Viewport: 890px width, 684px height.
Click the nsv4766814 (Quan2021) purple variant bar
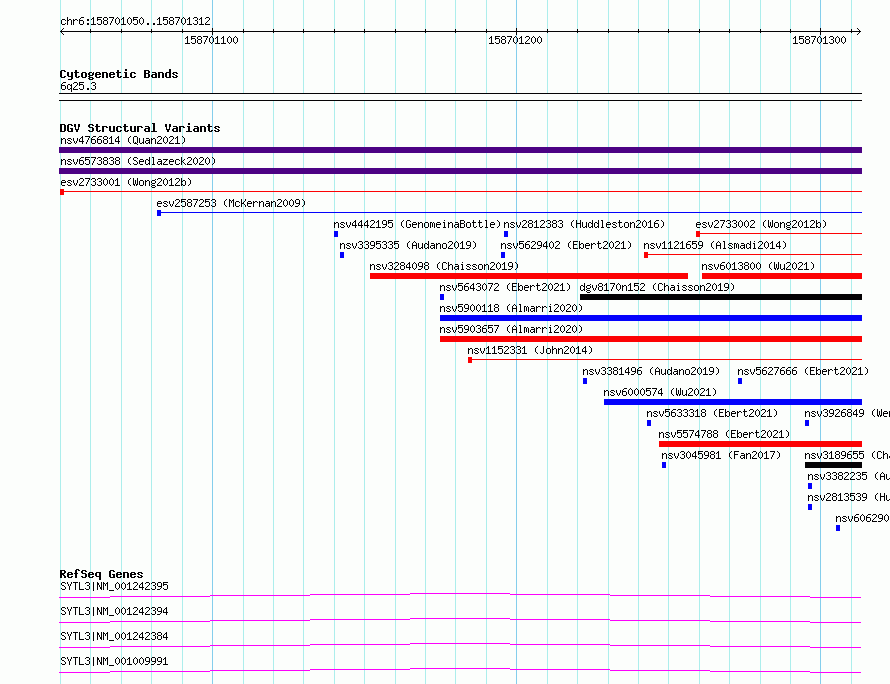460,150
